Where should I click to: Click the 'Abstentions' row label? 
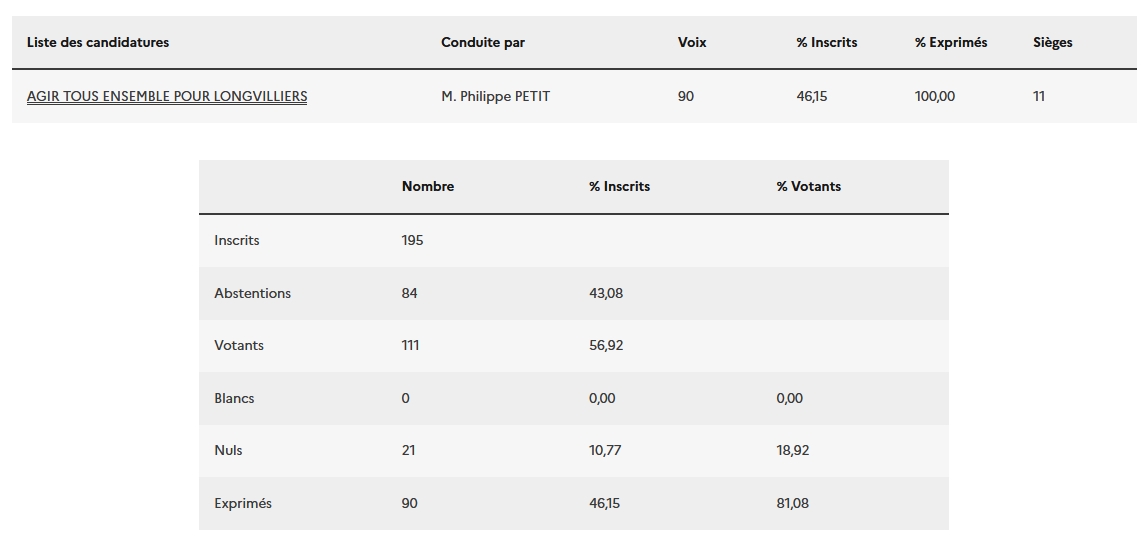coord(252,294)
